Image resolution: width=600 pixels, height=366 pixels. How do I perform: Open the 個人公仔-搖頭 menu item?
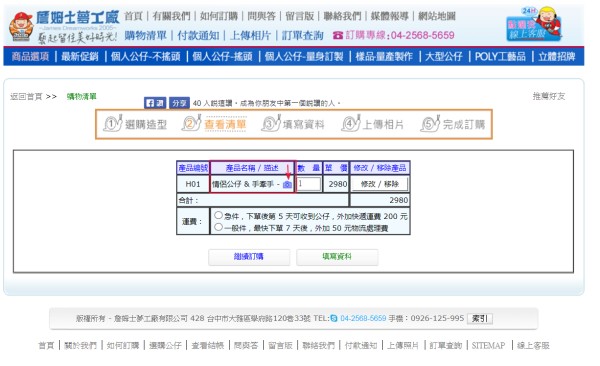click(x=222, y=57)
